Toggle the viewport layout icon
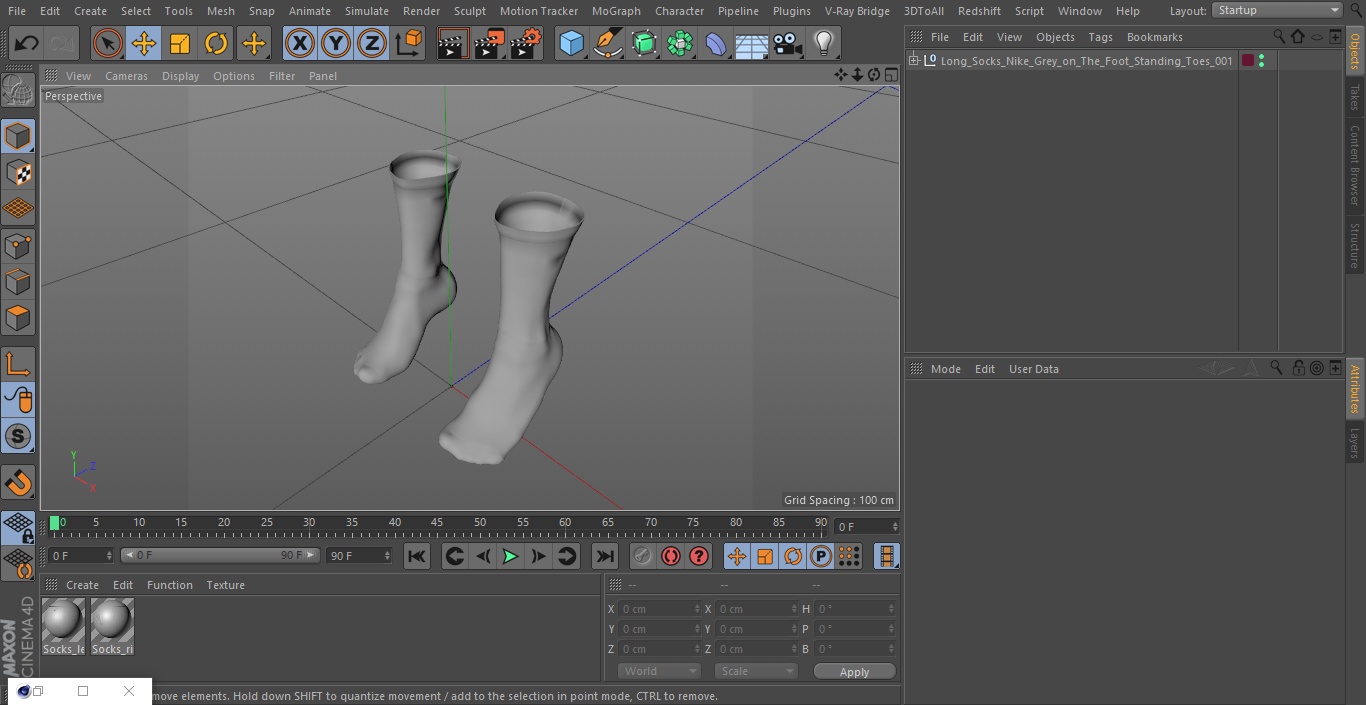The image size is (1366, 705). (x=891, y=75)
